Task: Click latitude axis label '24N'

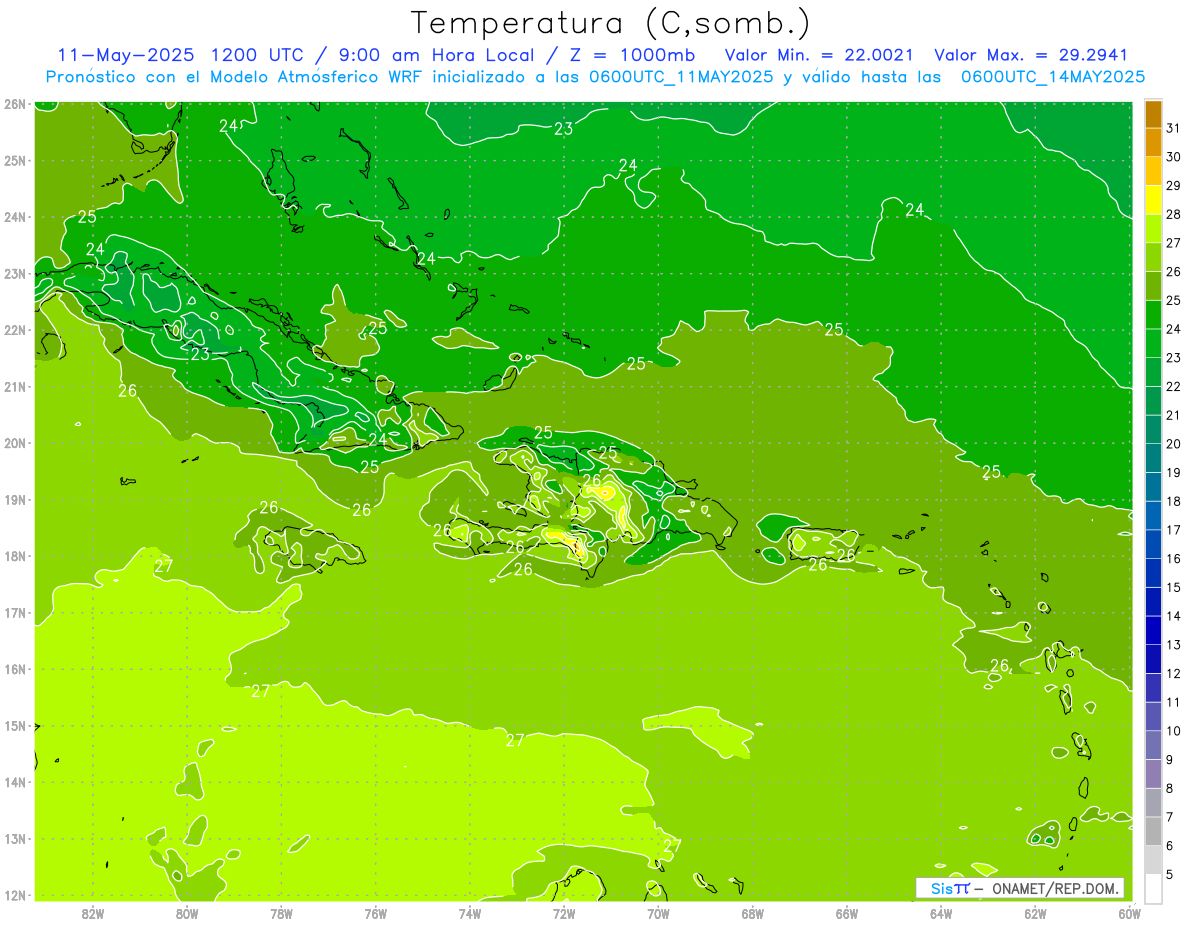Action: coord(14,217)
